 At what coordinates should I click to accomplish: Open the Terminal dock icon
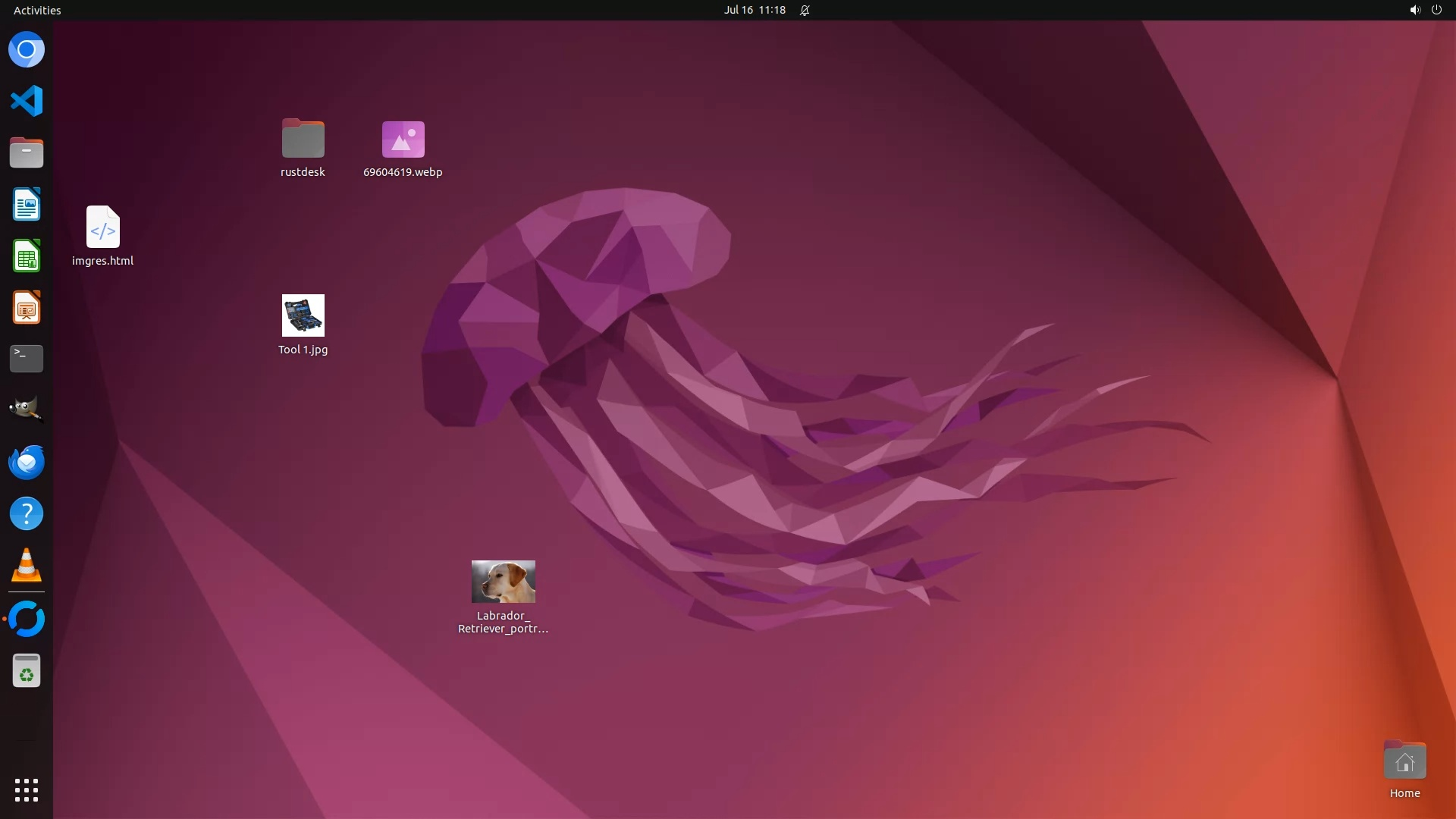27,359
